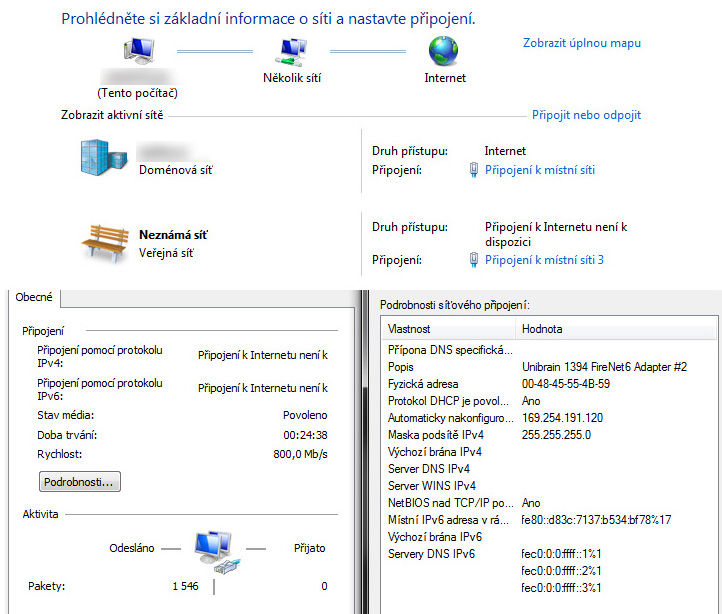Click the Stav média Povoleno value
Image resolution: width=722 pixels, height=614 pixels.
[x=305, y=415]
